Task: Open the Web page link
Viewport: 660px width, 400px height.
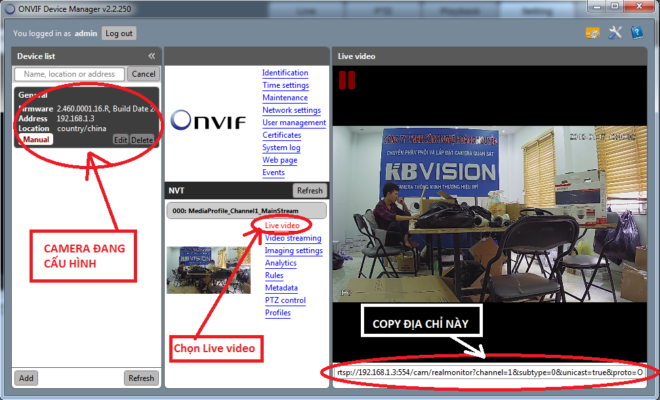Action: point(279,160)
